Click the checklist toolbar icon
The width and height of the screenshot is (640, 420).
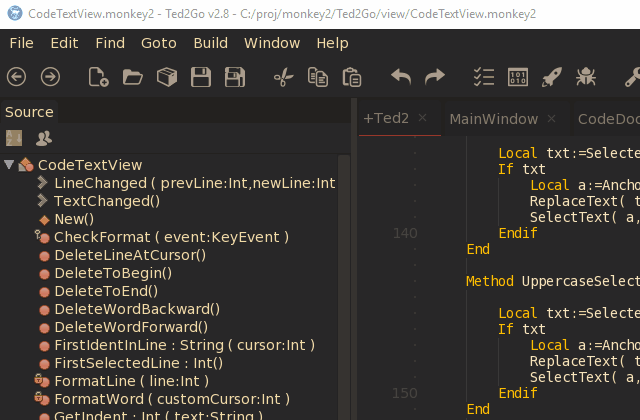tap(484, 77)
